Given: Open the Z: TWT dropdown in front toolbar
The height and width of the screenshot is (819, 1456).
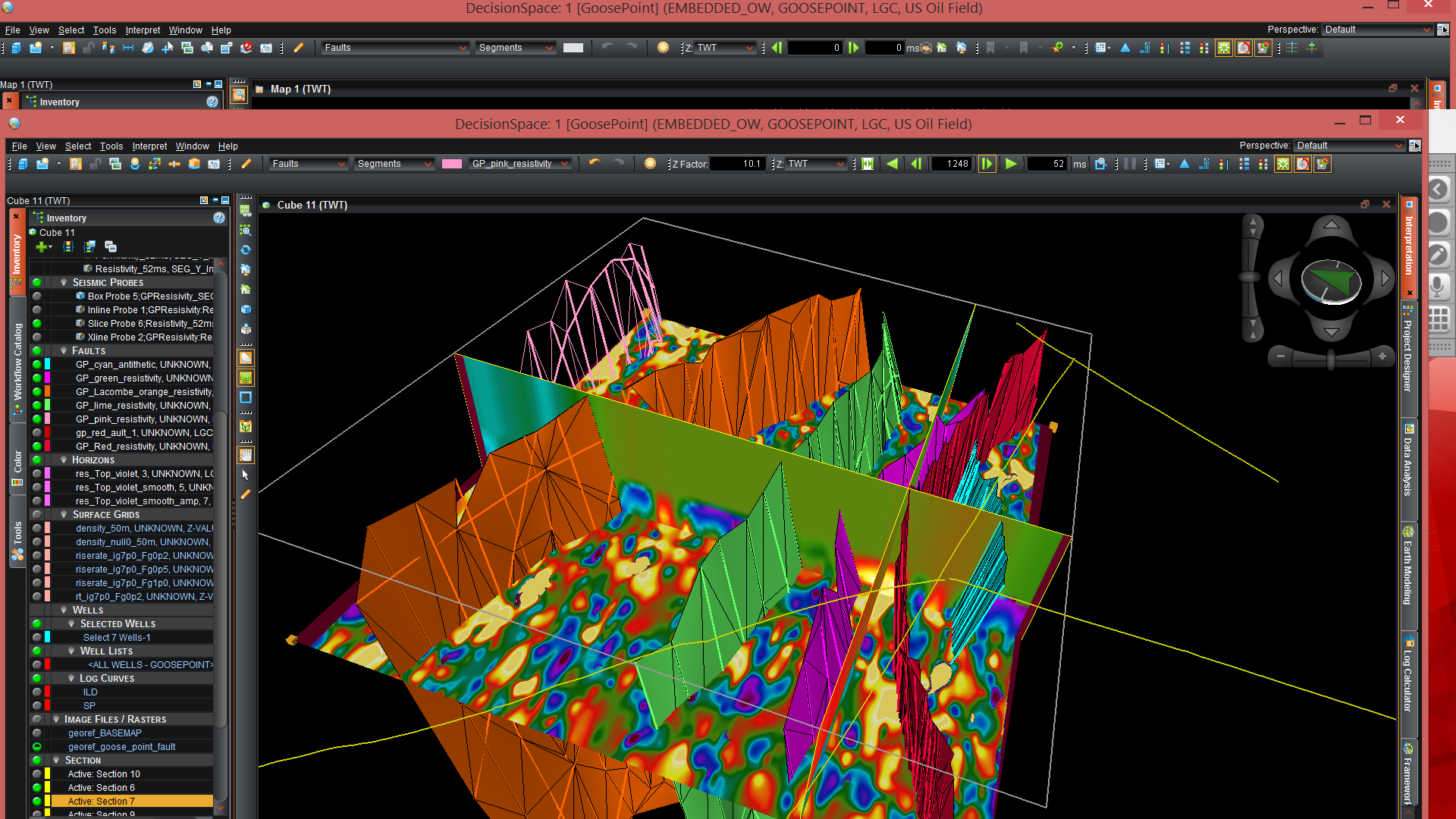Looking at the screenshot, I should point(816,164).
